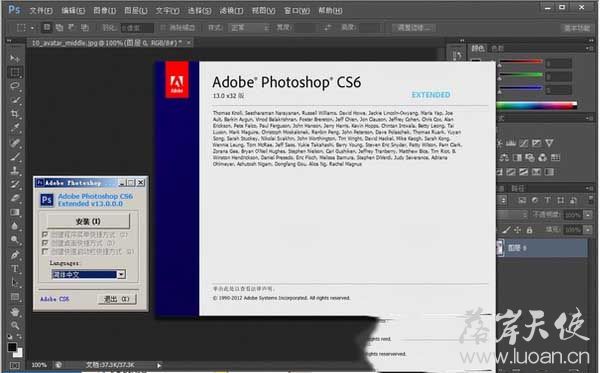Select the Crop tool
This screenshot has width=600, height=373.
pyautogui.click(x=15, y=114)
